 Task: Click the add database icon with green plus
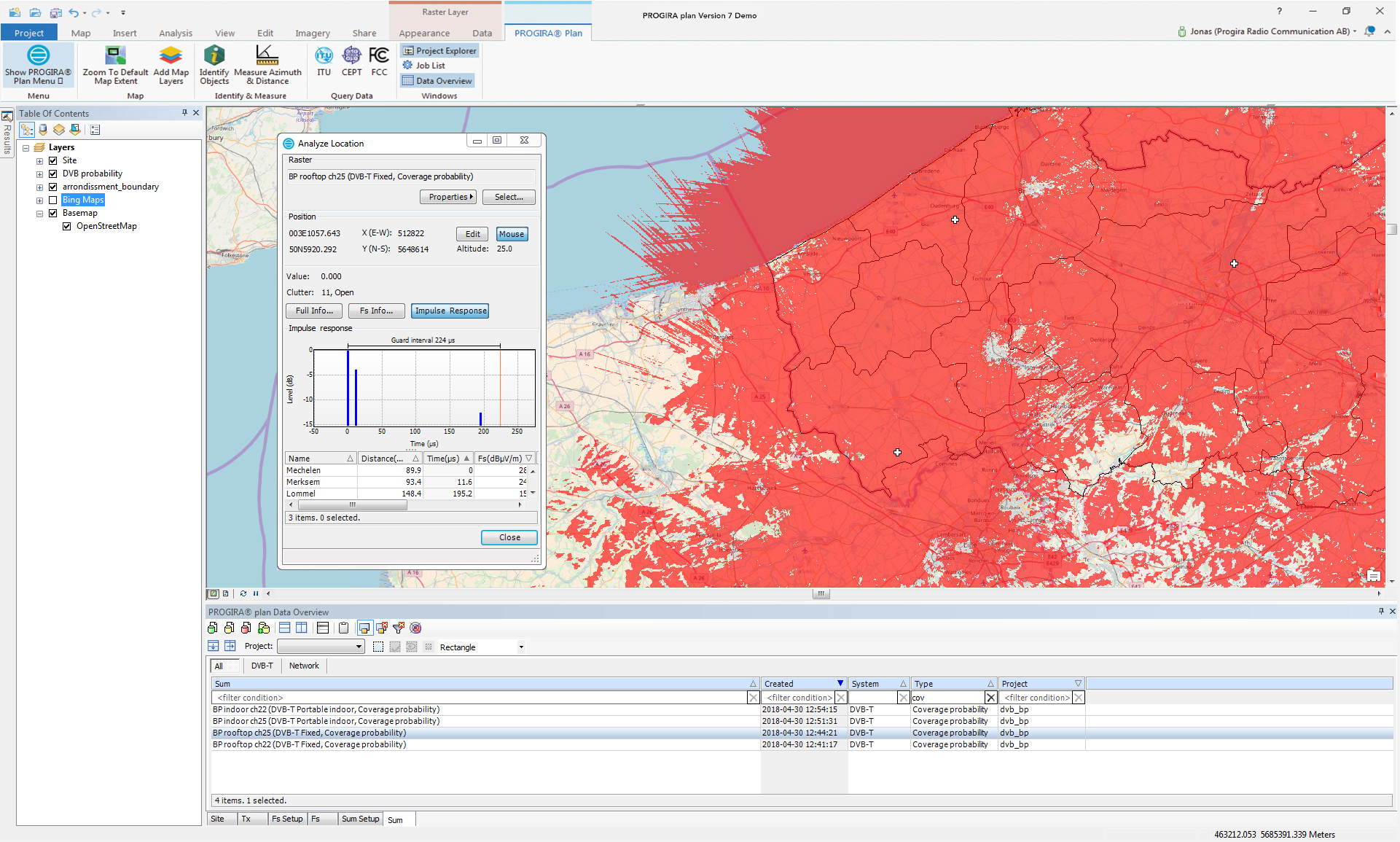pyautogui.click(x=264, y=628)
